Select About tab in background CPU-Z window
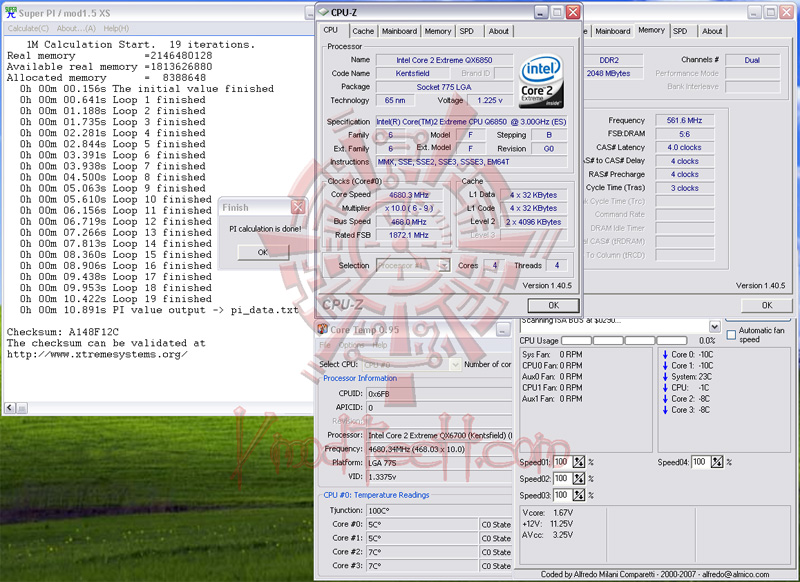 [x=712, y=31]
